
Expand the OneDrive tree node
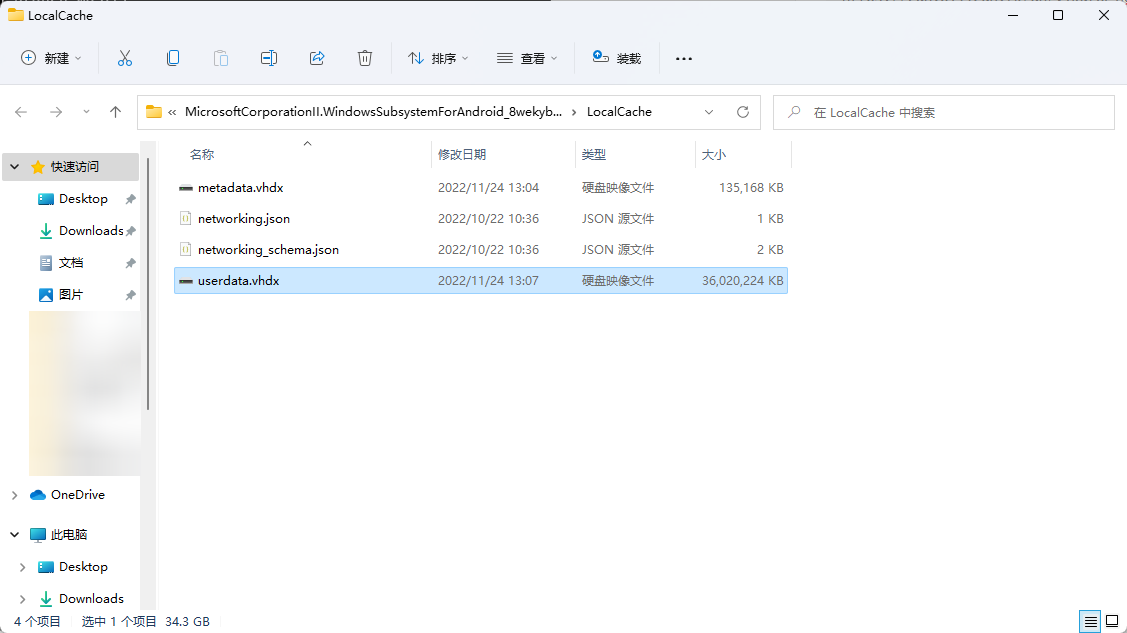14,495
